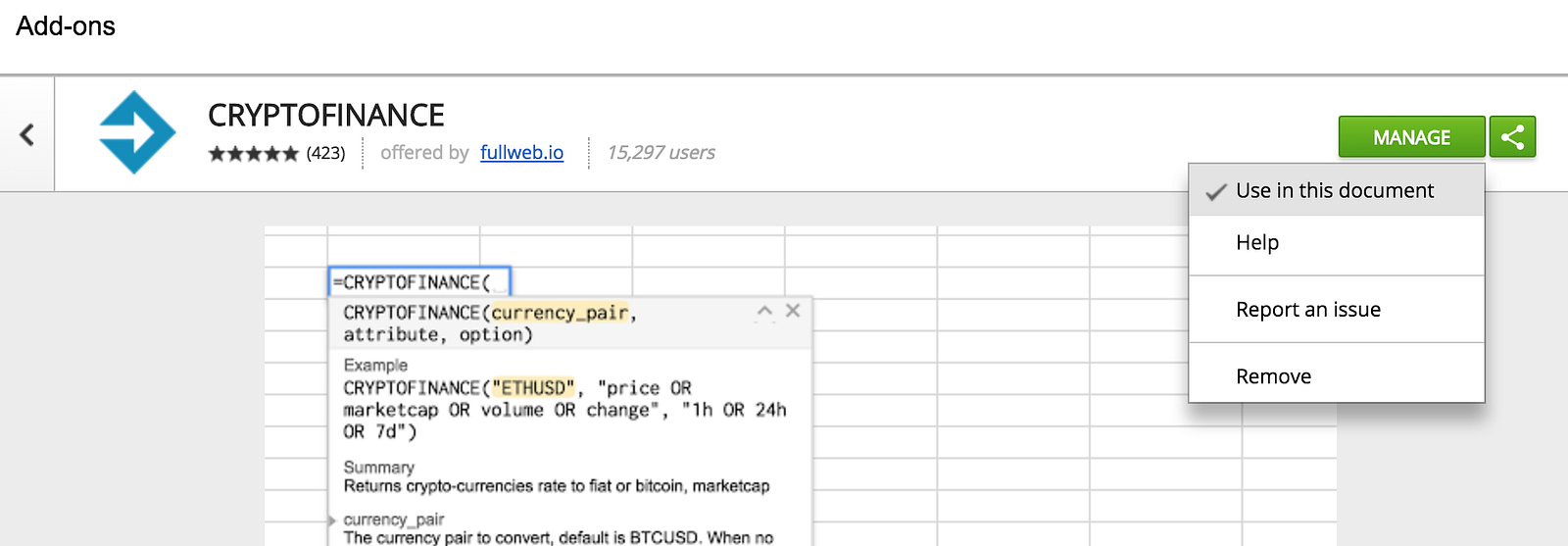Select Help from the manage menu
The width and height of the screenshot is (1568, 546).
coord(1257,242)
